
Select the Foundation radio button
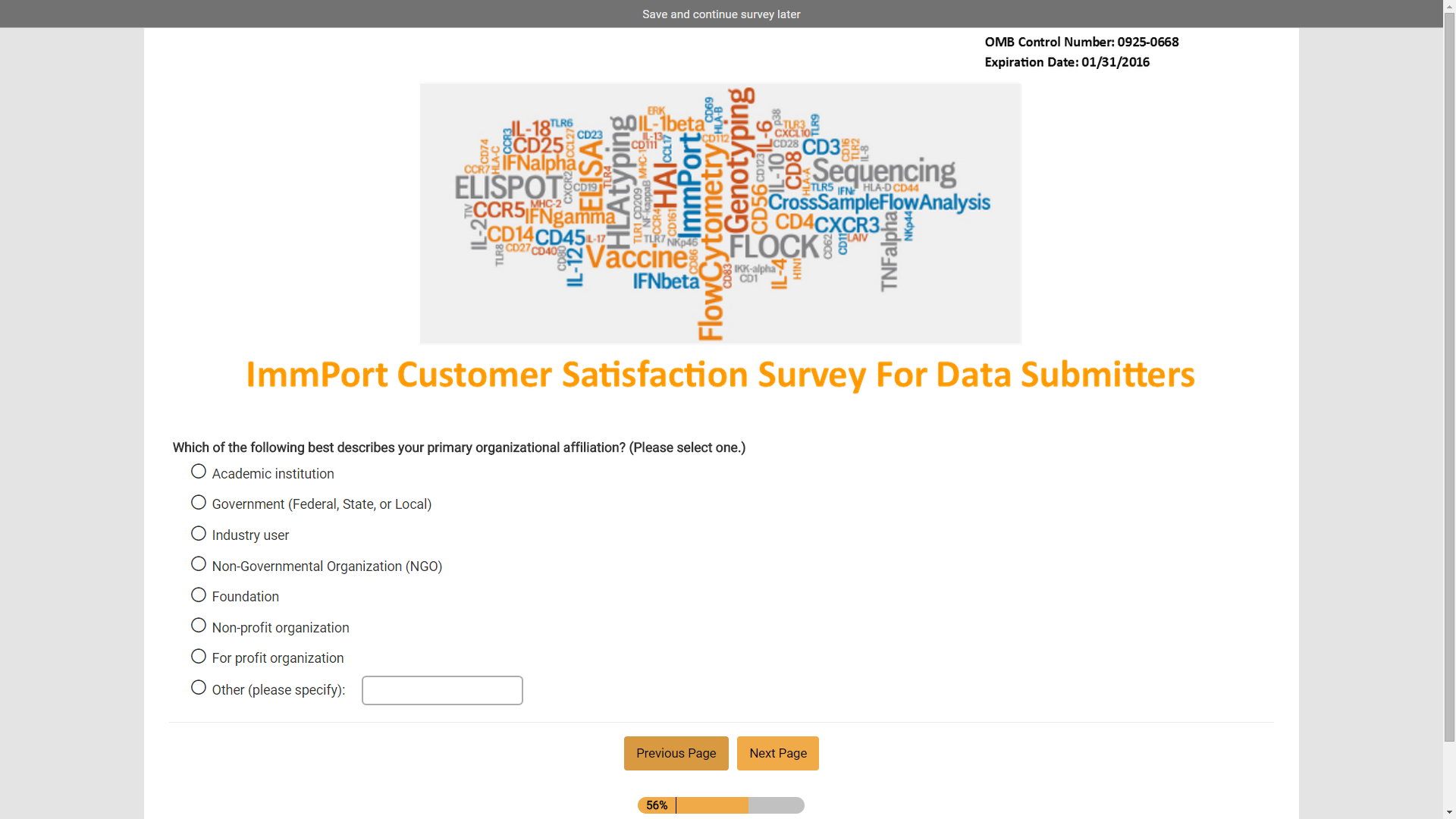tap(199, 595)
